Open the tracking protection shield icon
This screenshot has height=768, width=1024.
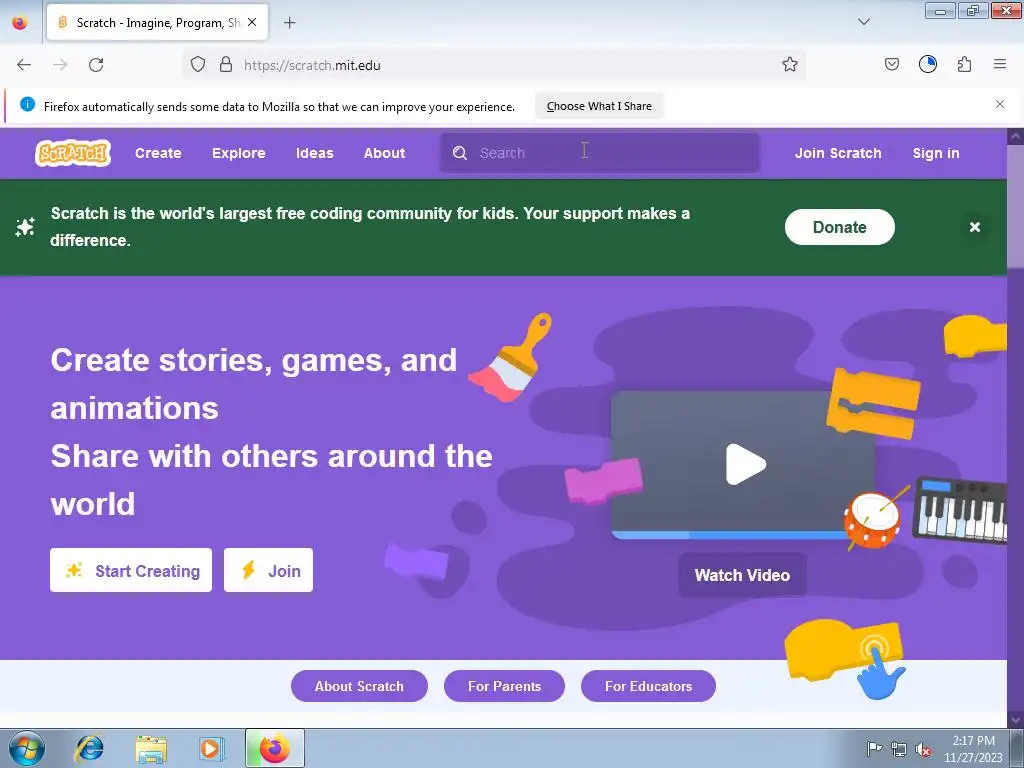click(x=198, y=65)
